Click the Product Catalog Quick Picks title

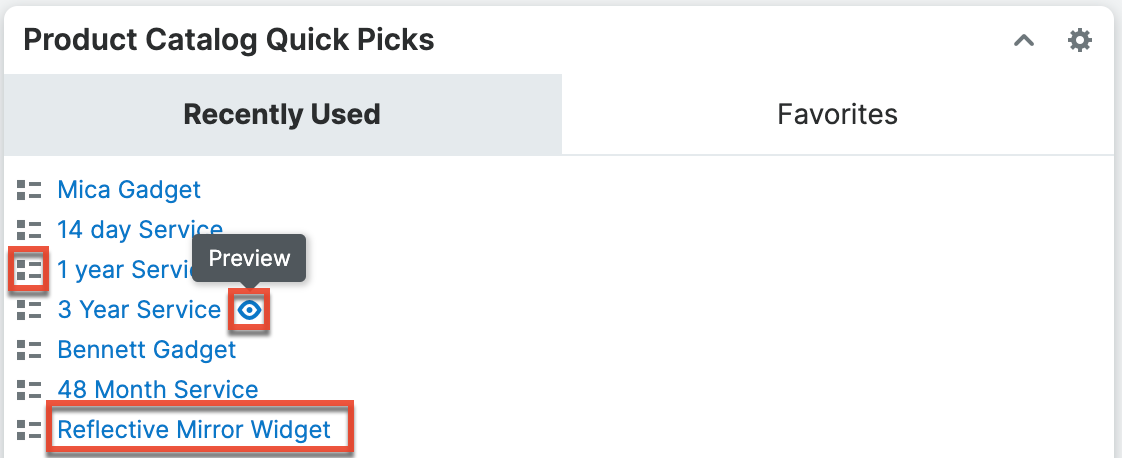tap(229, 40)
